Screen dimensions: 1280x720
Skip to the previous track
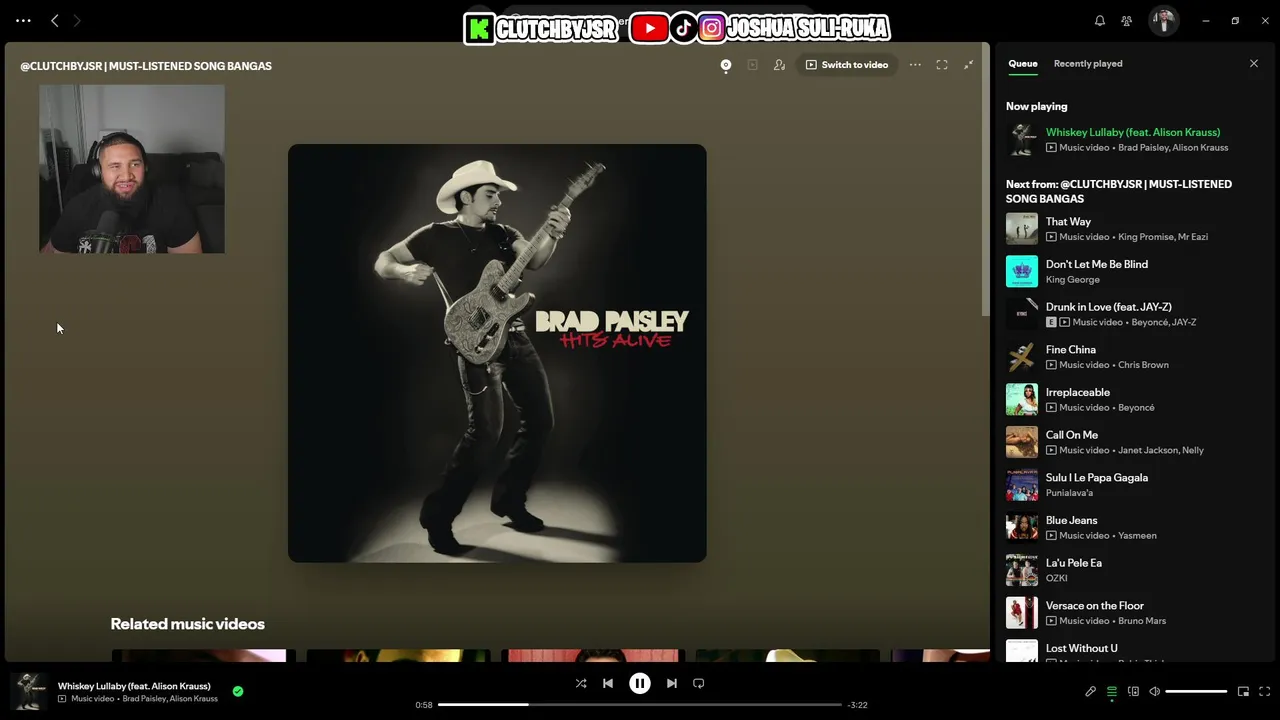[x=608, y=683]
